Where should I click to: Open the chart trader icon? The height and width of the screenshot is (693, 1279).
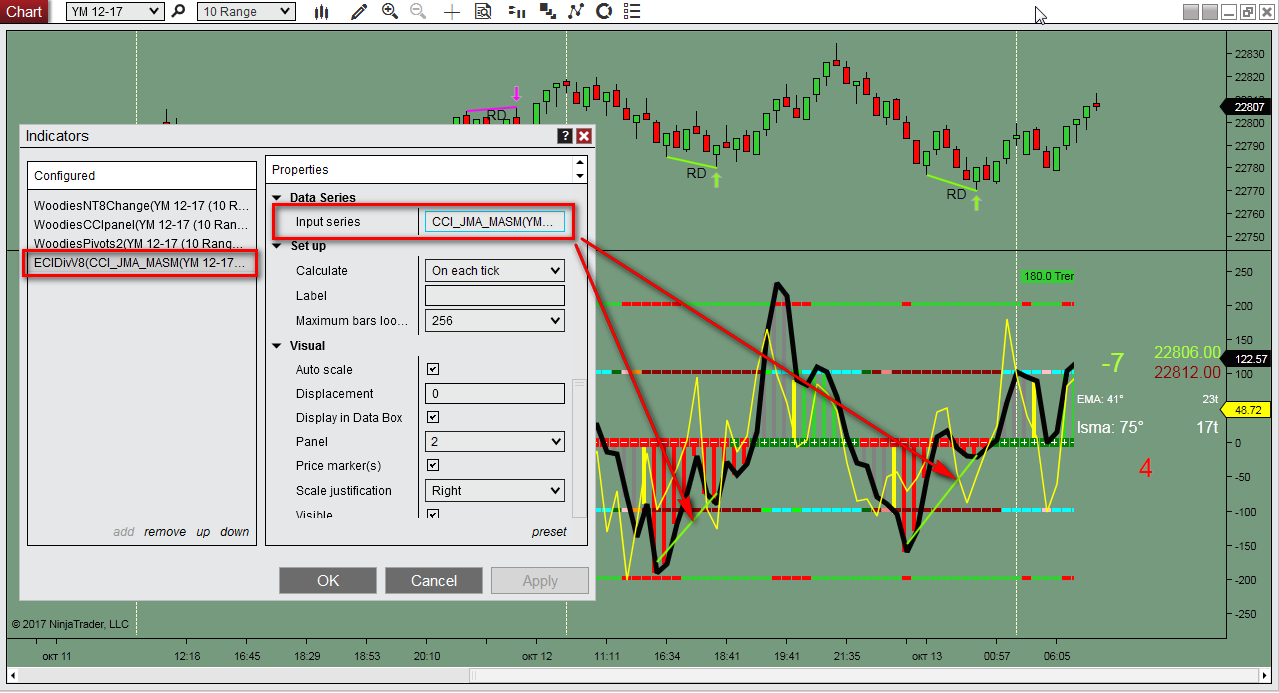[x=517, y=12]
